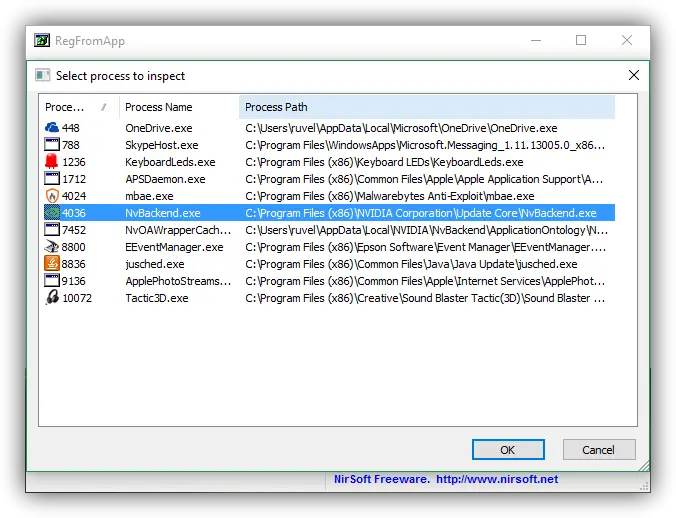This screenshot has width=676, height=518.
Task: Select the KeyboardLeds.exe process name
Action: point(170,162)
